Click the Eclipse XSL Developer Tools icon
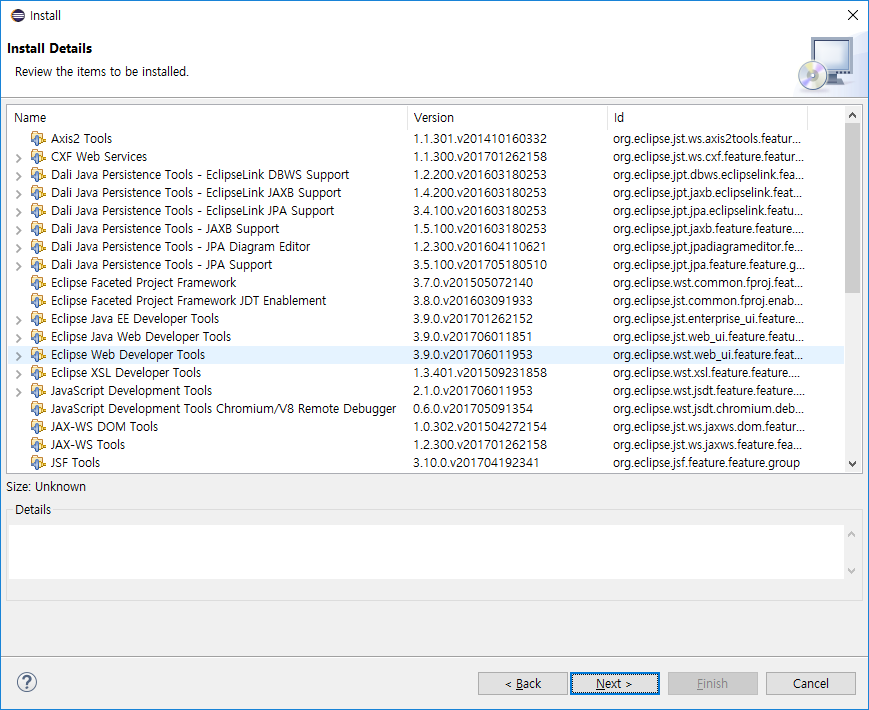The image size is (869, 710). coord(38,372)
